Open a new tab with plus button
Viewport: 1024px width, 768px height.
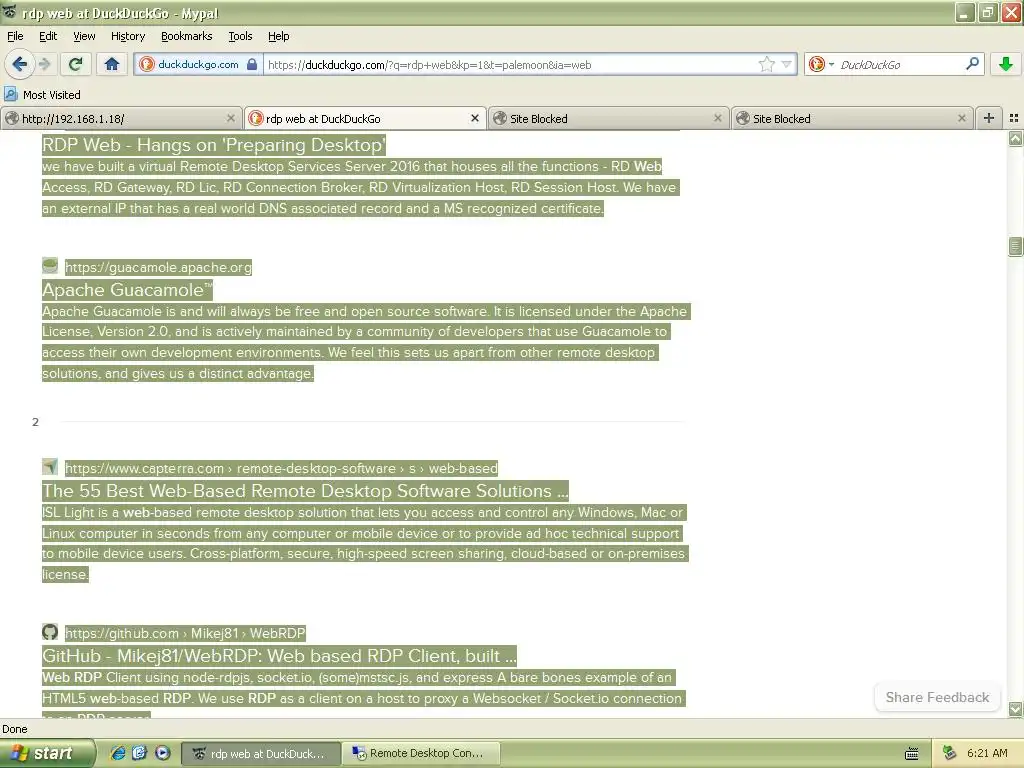coord(989,118)
